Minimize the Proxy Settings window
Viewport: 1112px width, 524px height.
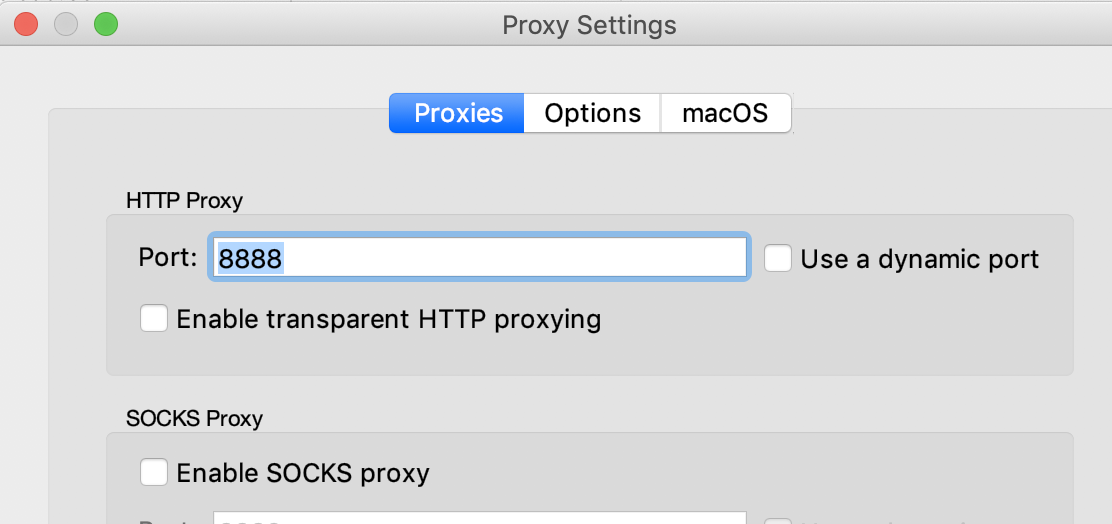66,24
